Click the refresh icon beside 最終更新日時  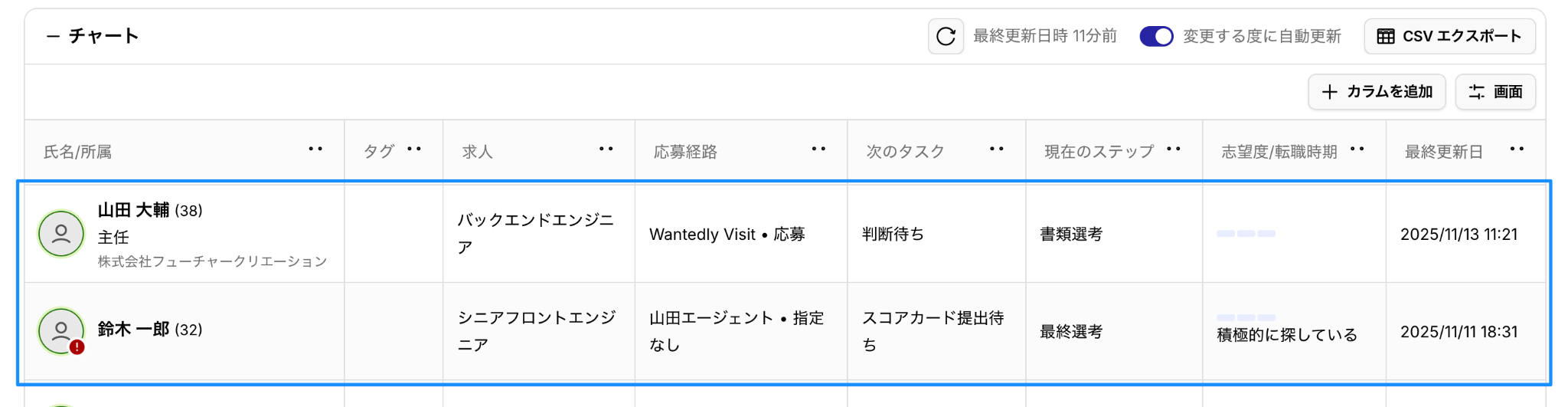(946, 36)
